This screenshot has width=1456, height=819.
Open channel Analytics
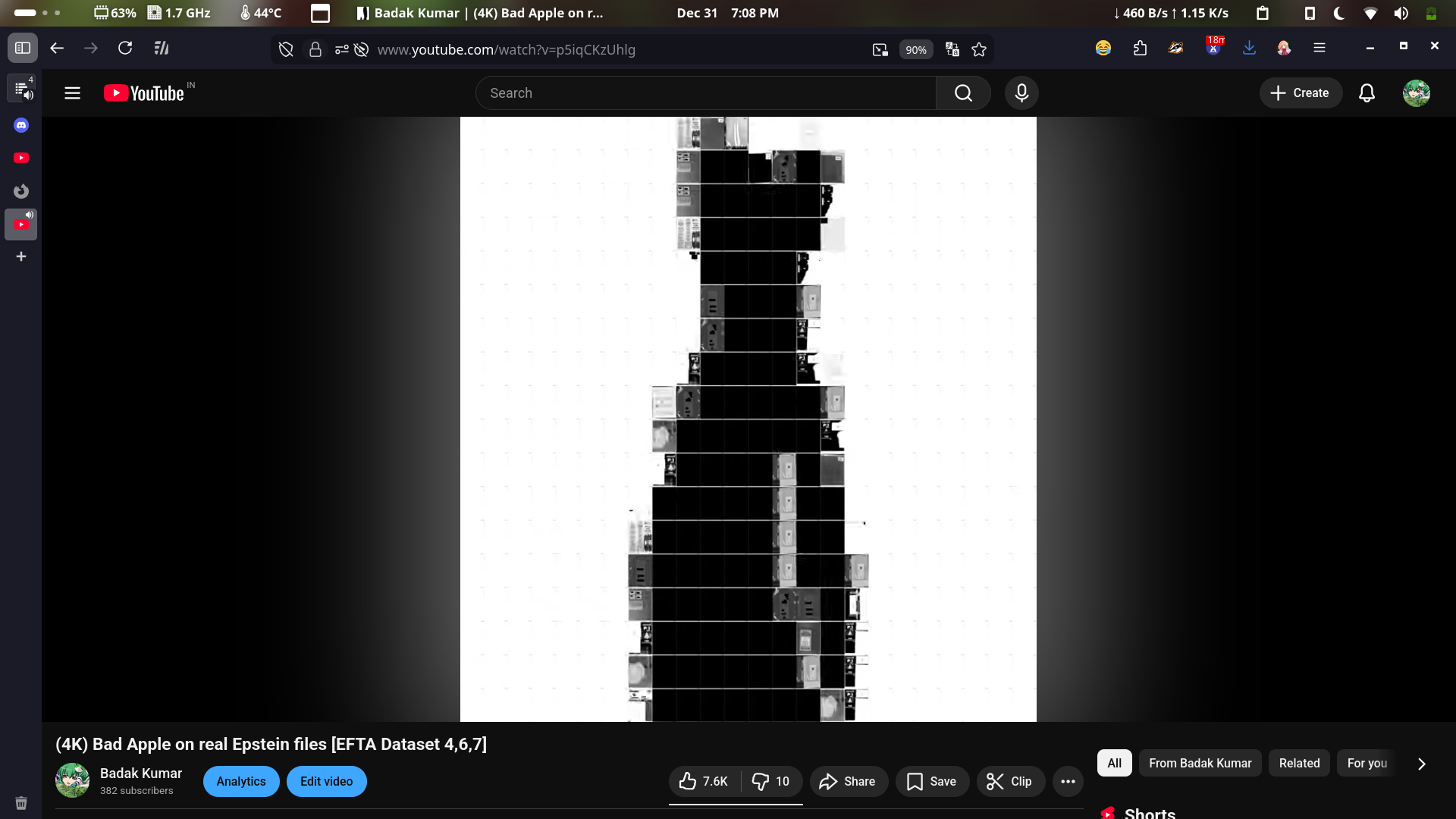tap(241, 781)
